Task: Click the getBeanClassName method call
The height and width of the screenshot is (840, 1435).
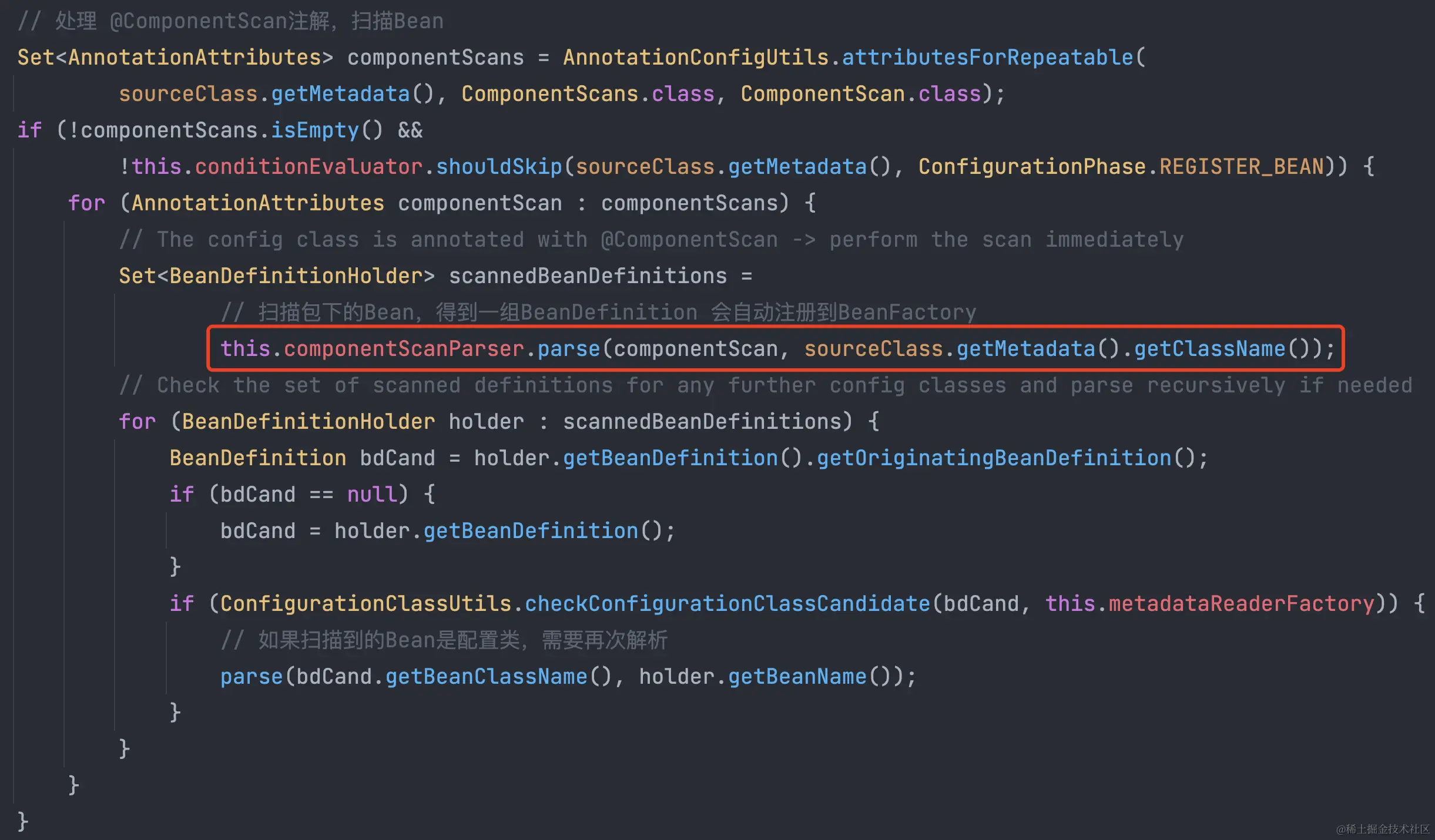Action: [486, 677]
